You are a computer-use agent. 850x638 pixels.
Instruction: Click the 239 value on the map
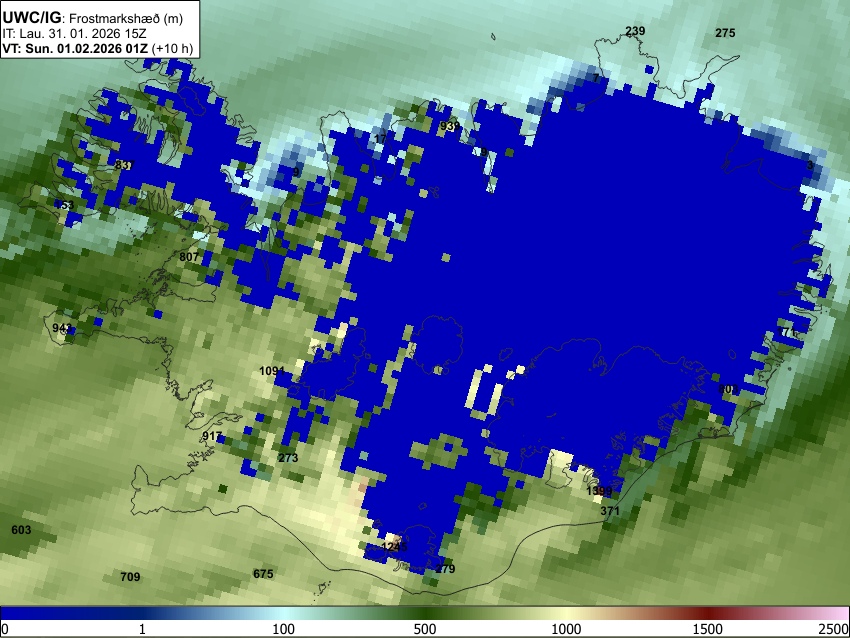point(635,31)
